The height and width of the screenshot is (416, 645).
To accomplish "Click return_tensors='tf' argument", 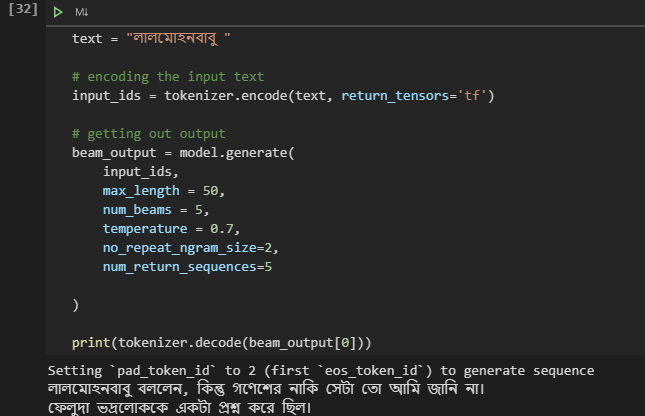I will (414, 95).
